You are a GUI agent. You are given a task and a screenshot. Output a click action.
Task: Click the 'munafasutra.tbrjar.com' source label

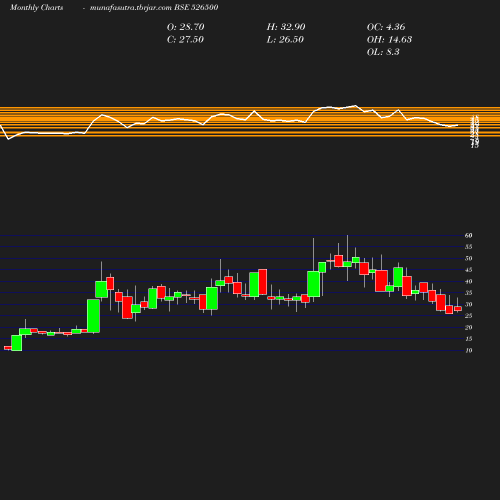(x=131, y=8)
